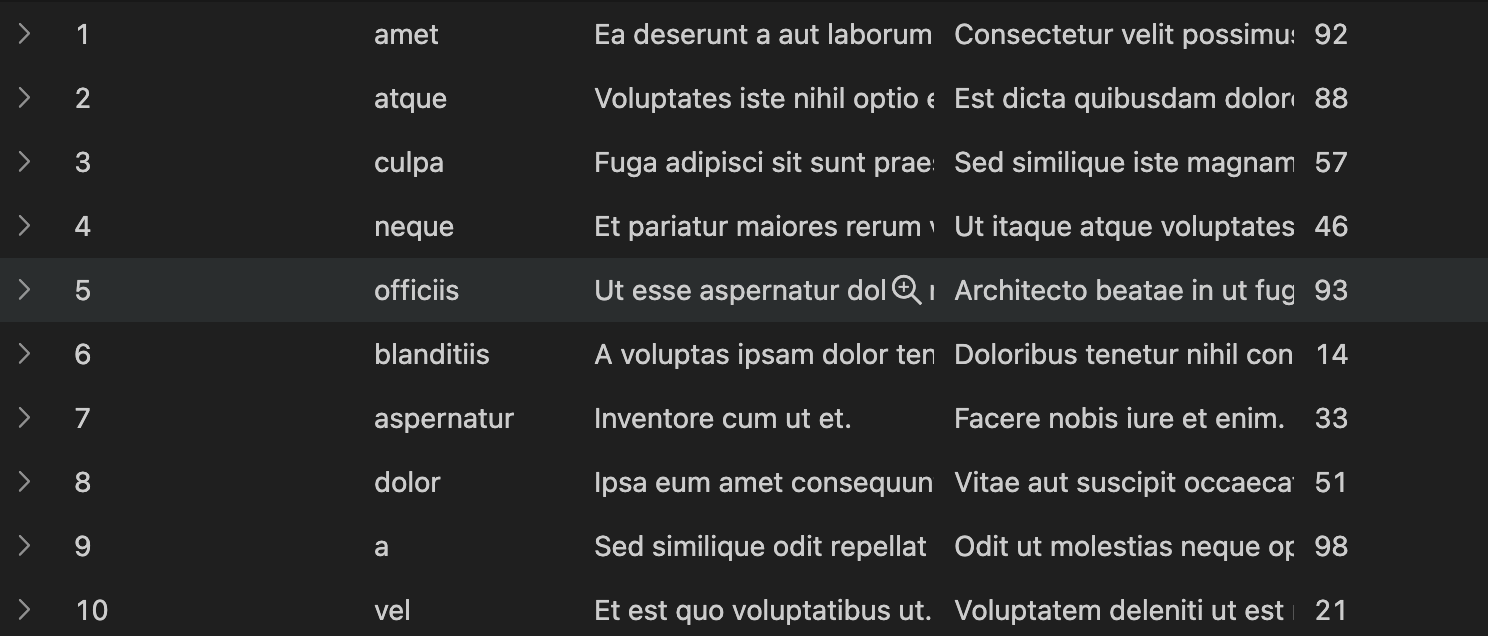Screen dimensions: 1488x636
Task: Expand row 6 next to blanditiis
Action: [x=24, y=354]
